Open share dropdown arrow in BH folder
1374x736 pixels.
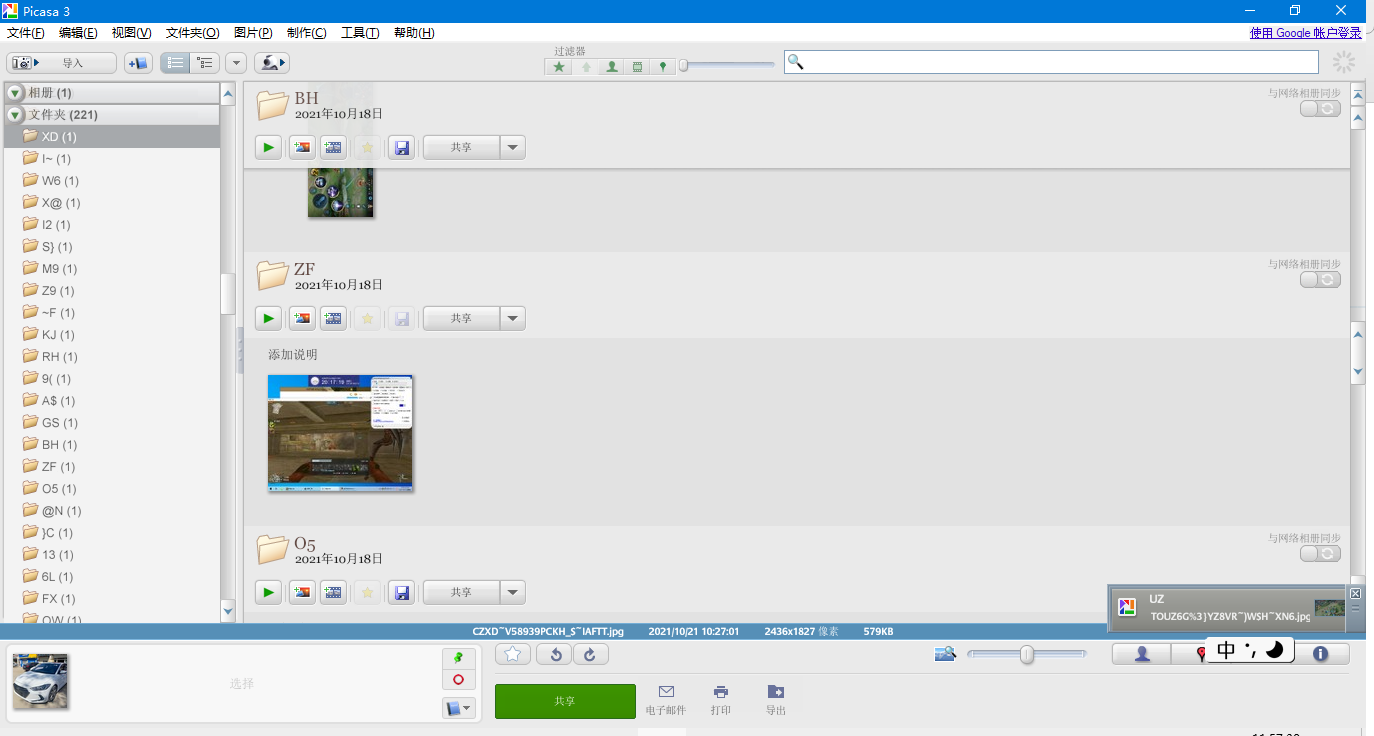pyautogui.click(x=512, y=148)
